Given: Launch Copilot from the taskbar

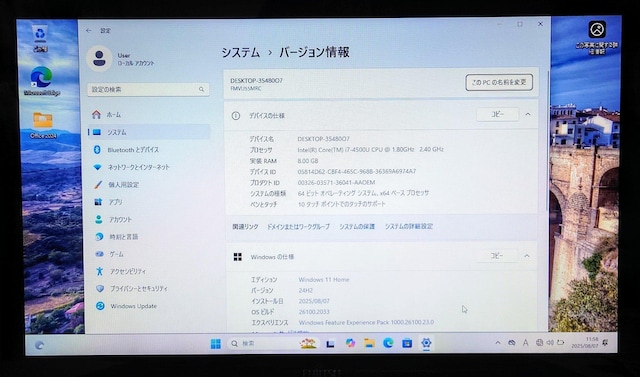Looking at the screenshot, I should point(350,344).
